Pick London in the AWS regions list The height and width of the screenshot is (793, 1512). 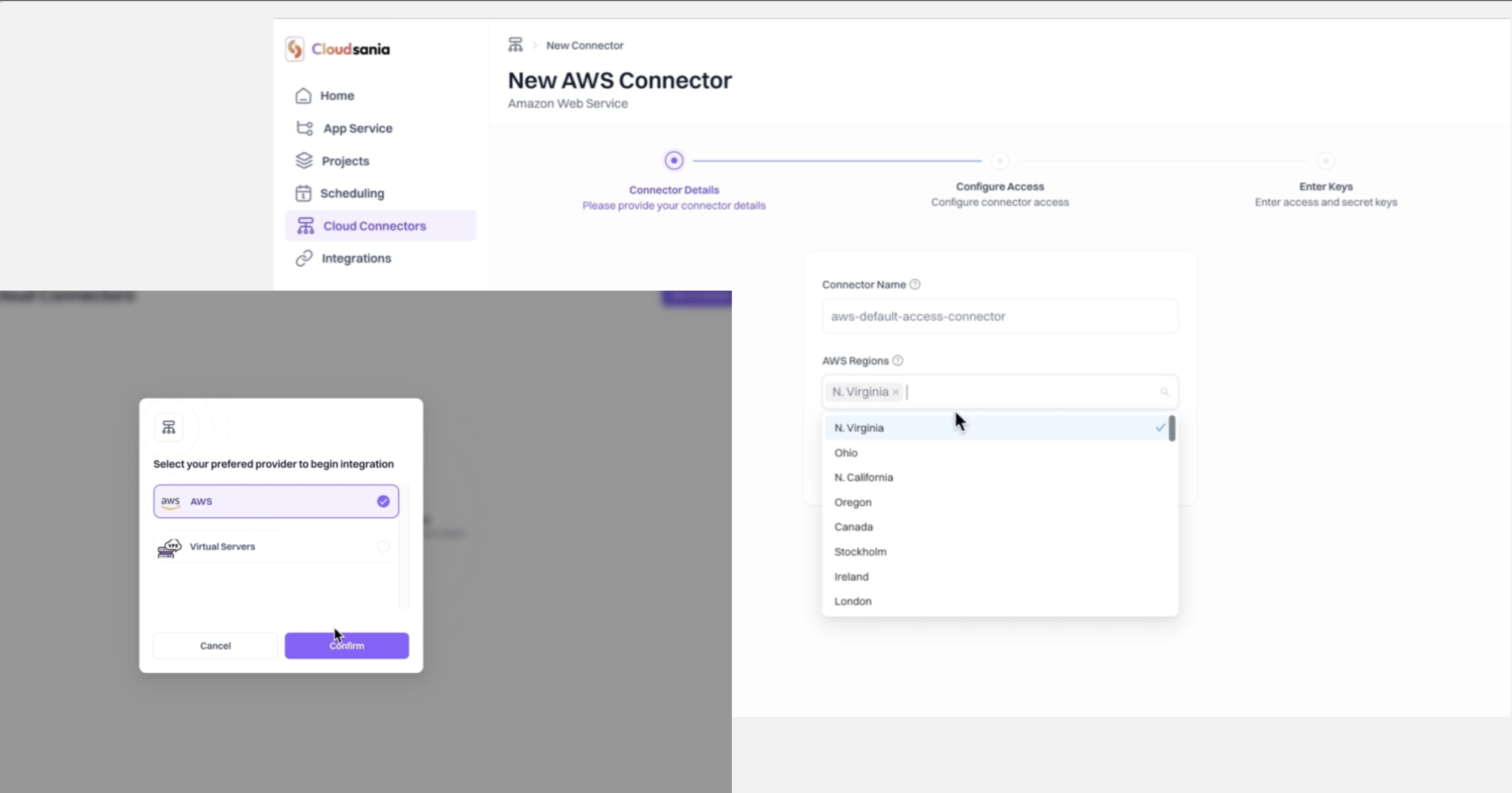[x=853, y=601]
